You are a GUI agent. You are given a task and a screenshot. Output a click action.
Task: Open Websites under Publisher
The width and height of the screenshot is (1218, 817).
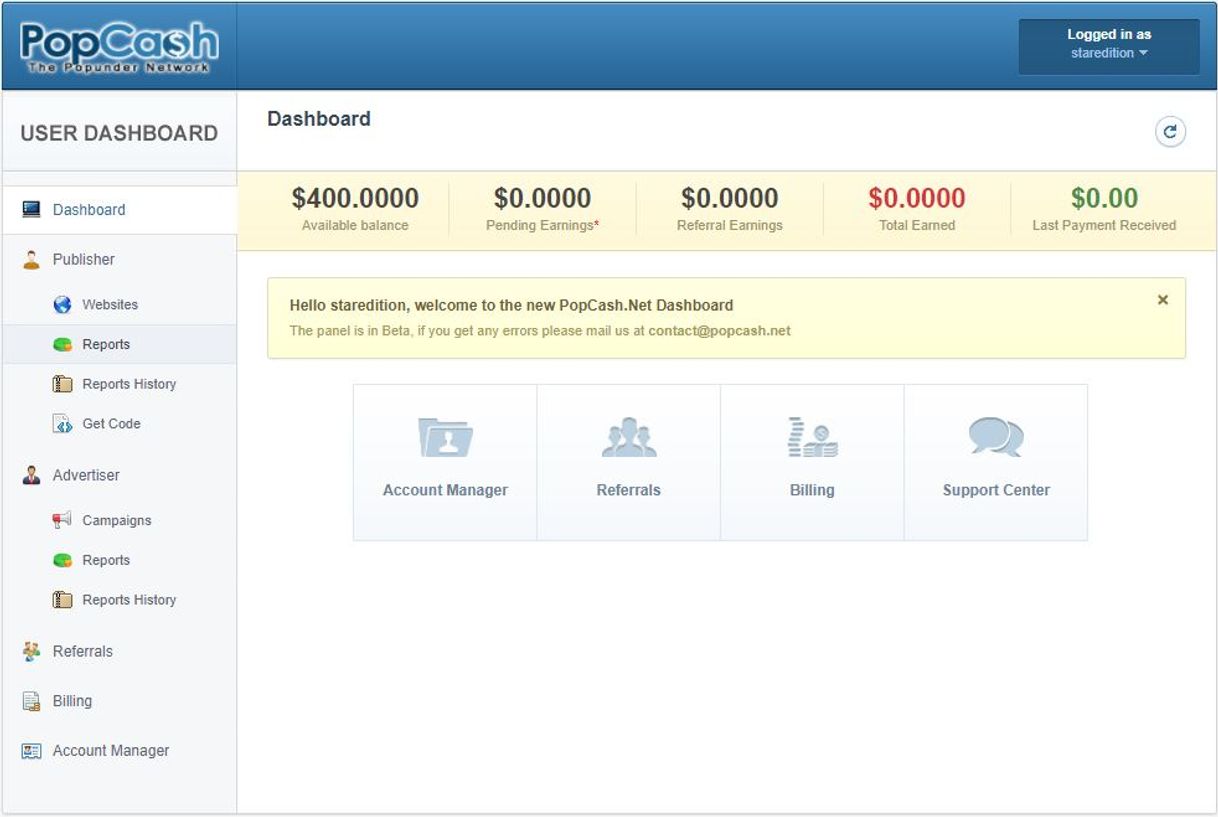[x=110, y=305]
